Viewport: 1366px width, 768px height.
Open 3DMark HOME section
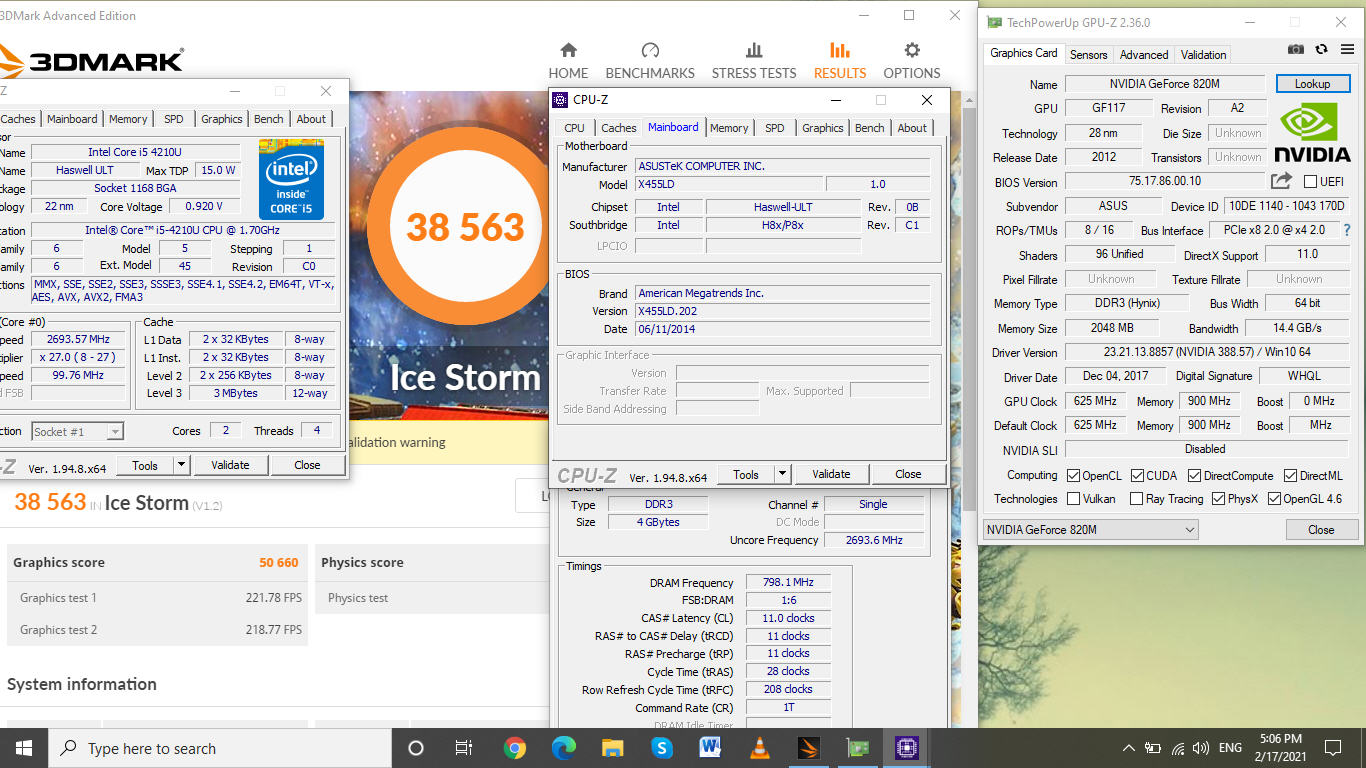point(568,61)
